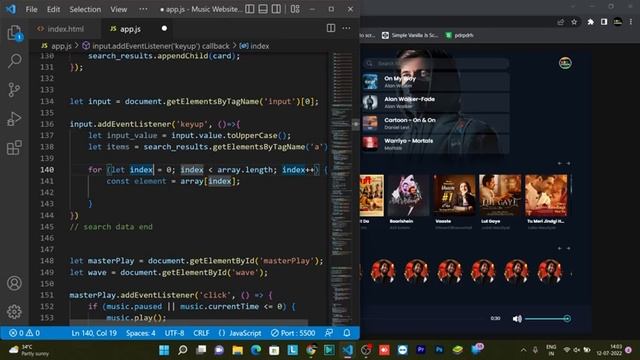Toggle the bottom panel layout icon
The height and width of the screenshot is (360, 640).
tap(263, 9)
